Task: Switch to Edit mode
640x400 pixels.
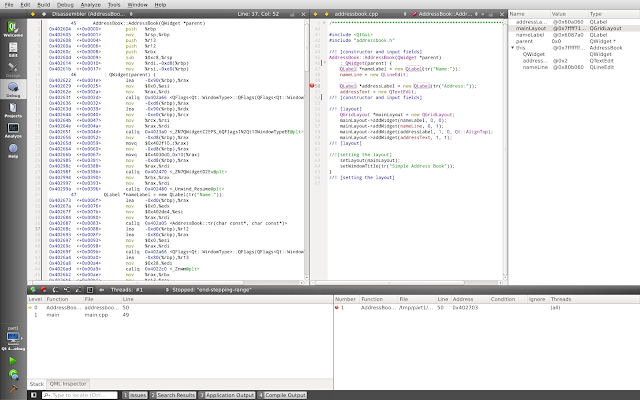Action: pos(13,49)
